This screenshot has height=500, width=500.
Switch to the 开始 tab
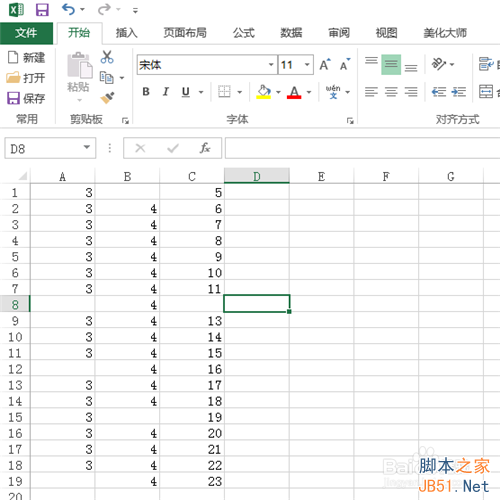click(x=79, y=33)
